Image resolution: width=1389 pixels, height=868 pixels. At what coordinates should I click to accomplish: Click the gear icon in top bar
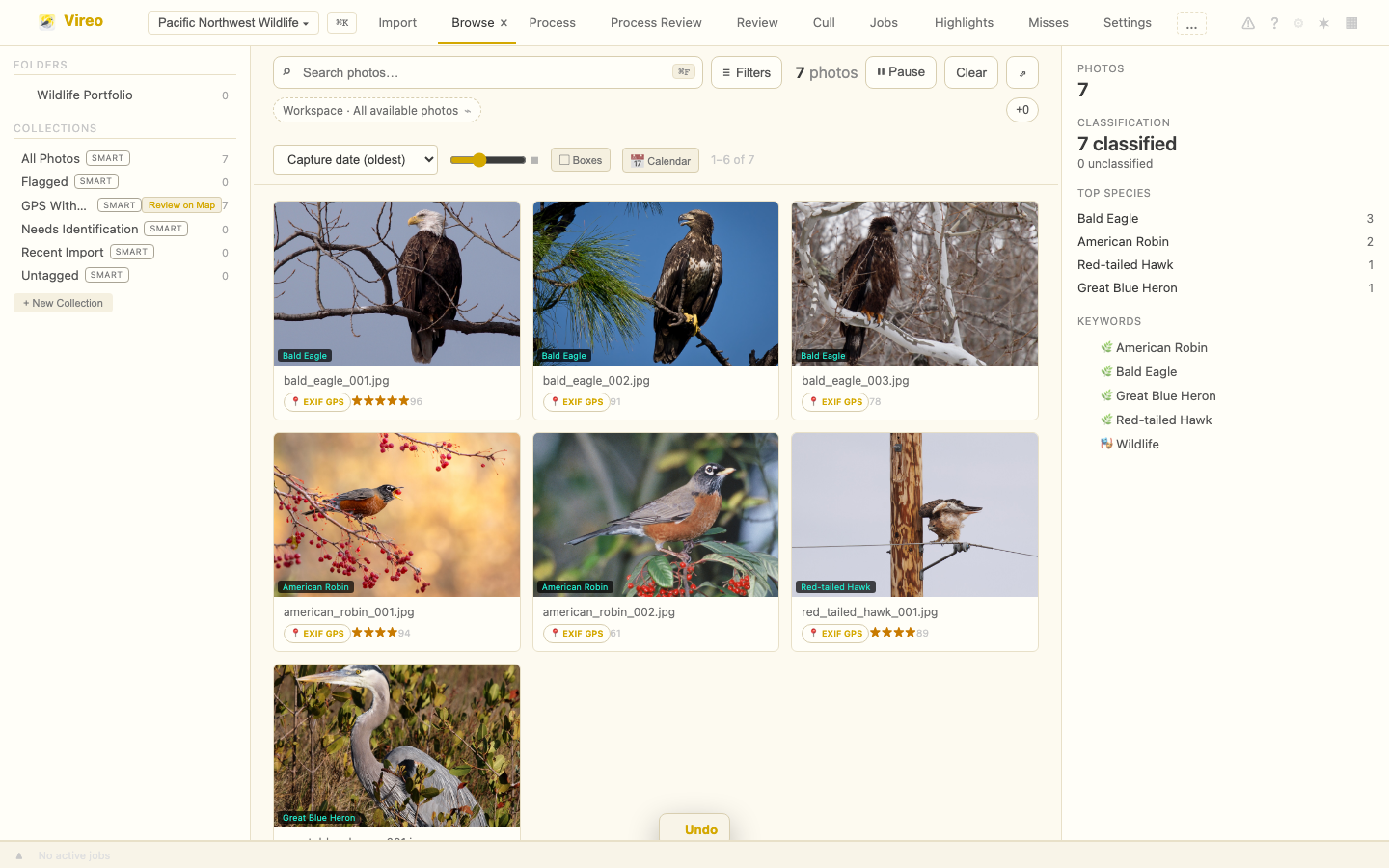point(1298,23)
